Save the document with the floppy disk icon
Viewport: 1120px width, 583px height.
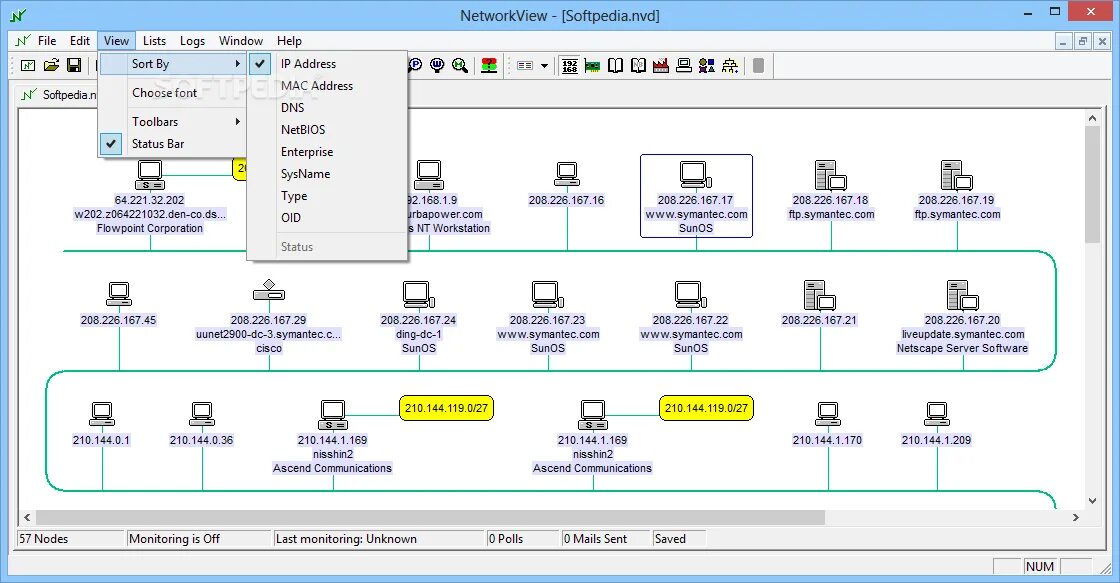74,66
